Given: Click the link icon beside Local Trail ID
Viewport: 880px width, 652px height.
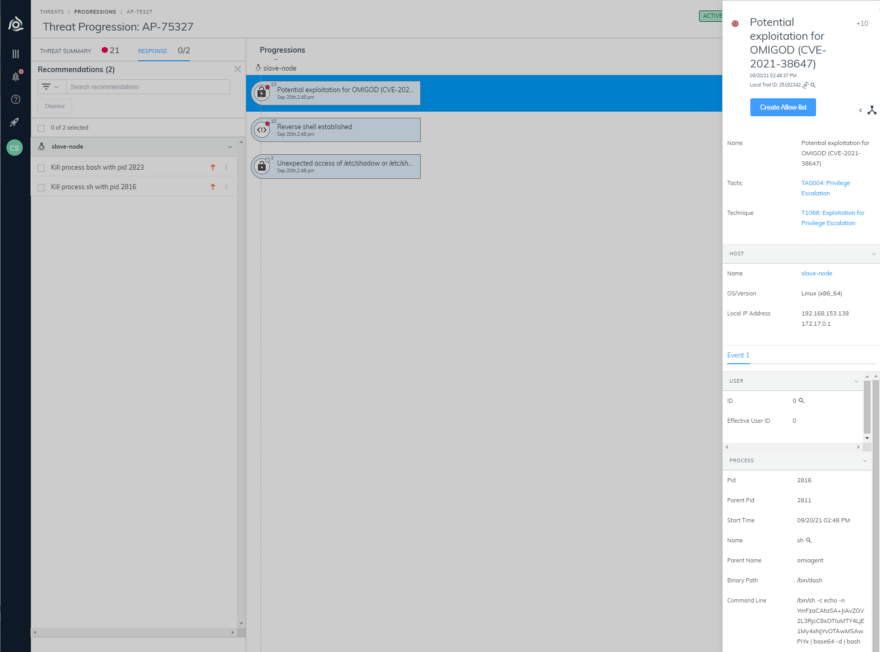Looking at the screenshot, I should (x=805, y=85).
